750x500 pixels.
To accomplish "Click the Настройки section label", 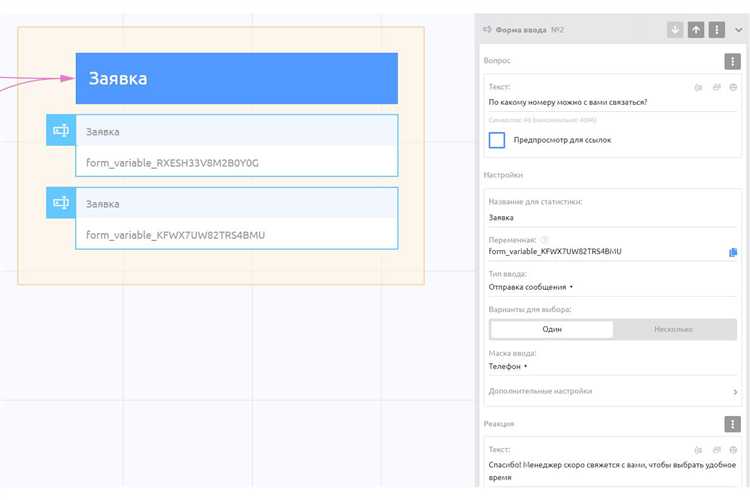I will 503,175.
